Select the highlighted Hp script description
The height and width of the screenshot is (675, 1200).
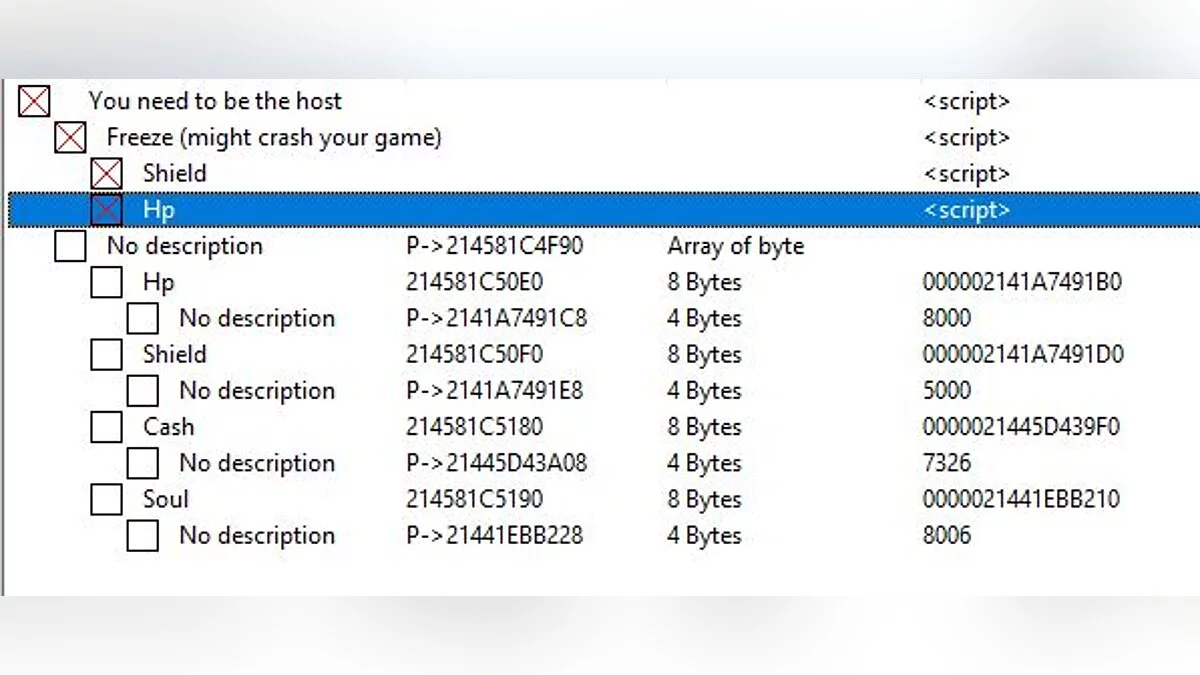[158, 210]
